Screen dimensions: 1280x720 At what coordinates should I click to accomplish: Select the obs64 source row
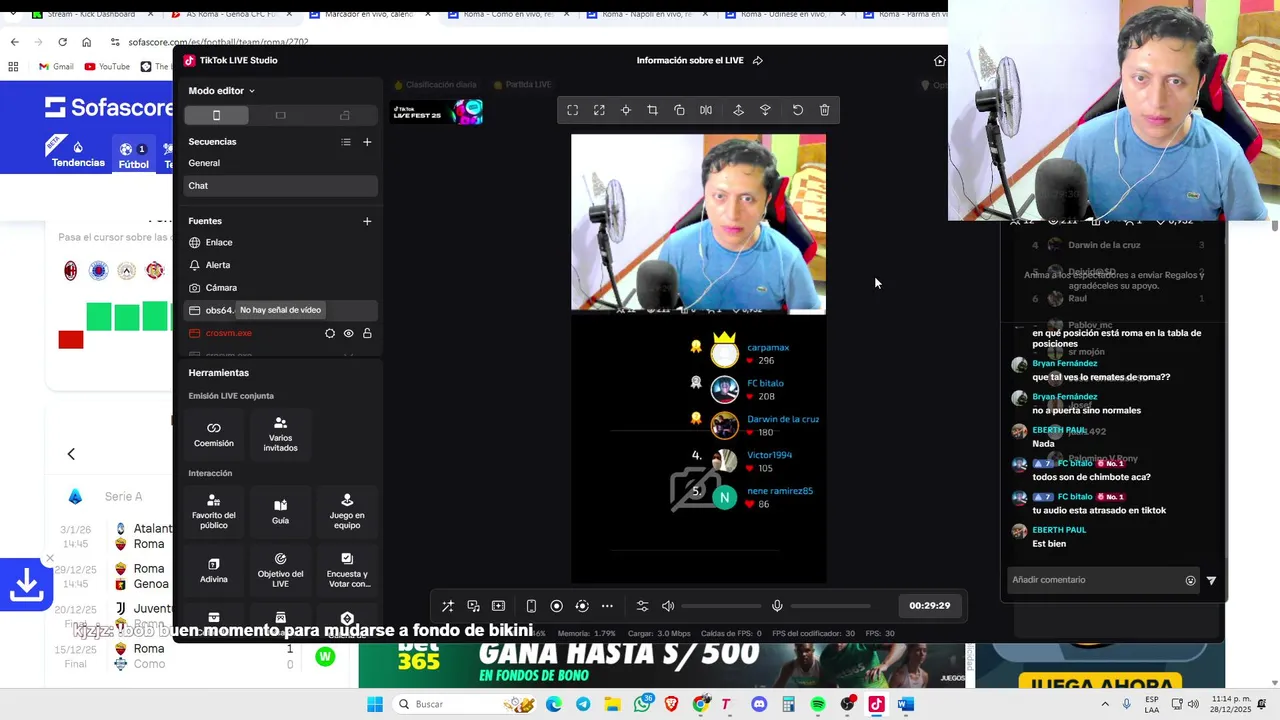click(280, 310)
